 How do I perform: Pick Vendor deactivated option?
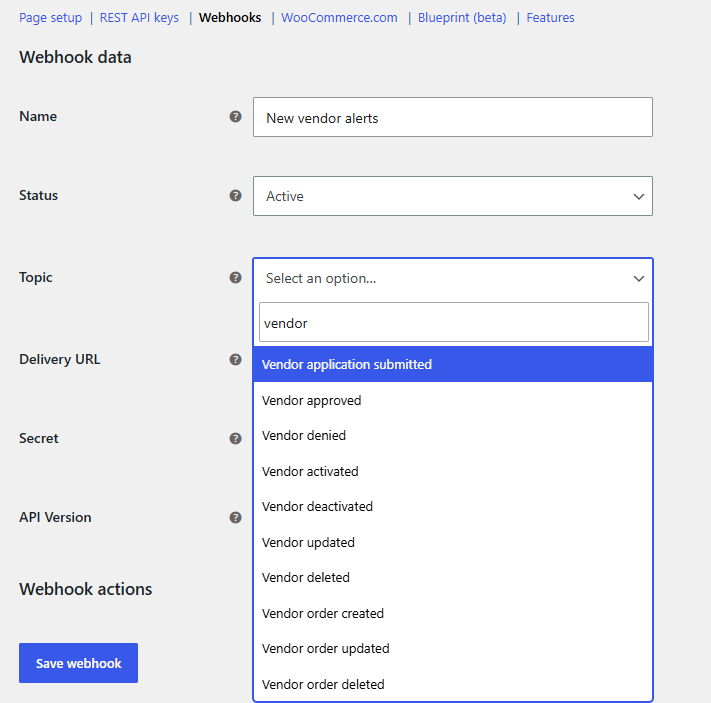pyautogui.click(x=453, y=507)
